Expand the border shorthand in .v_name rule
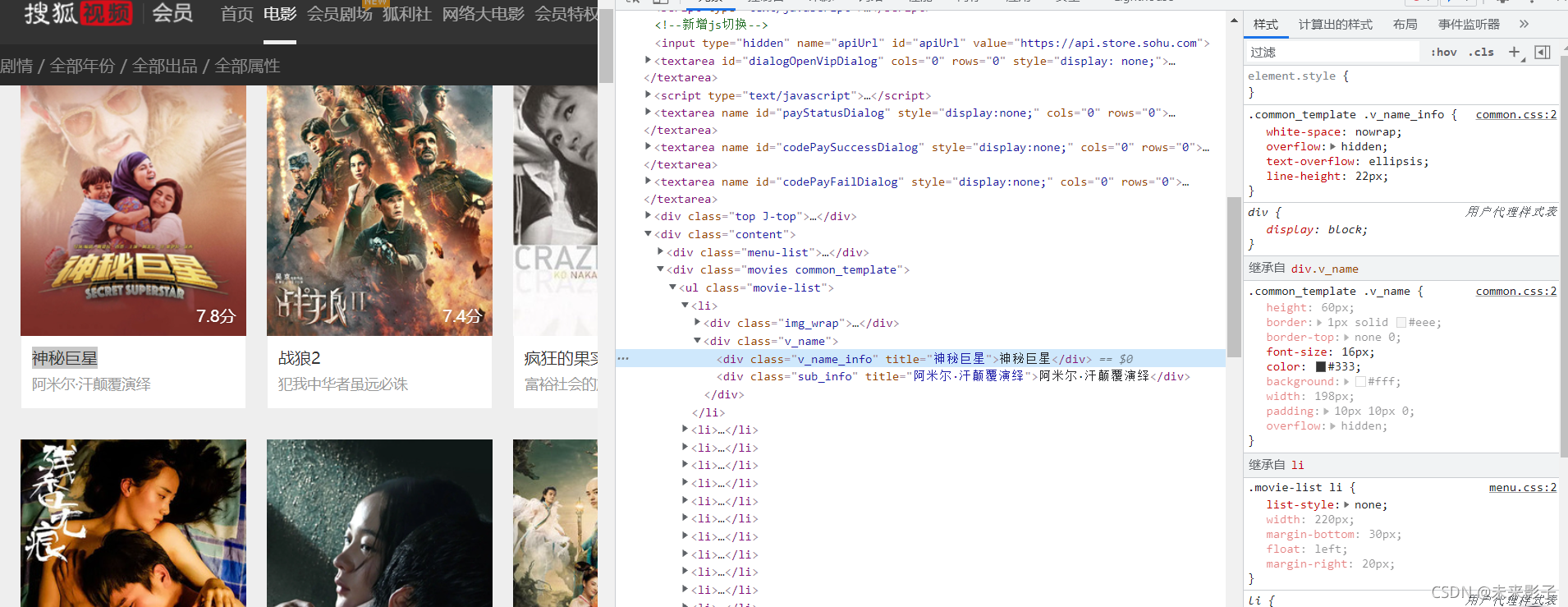Screen dimensions: 1568x607 pyautogui.click(x=1319, y=323)
